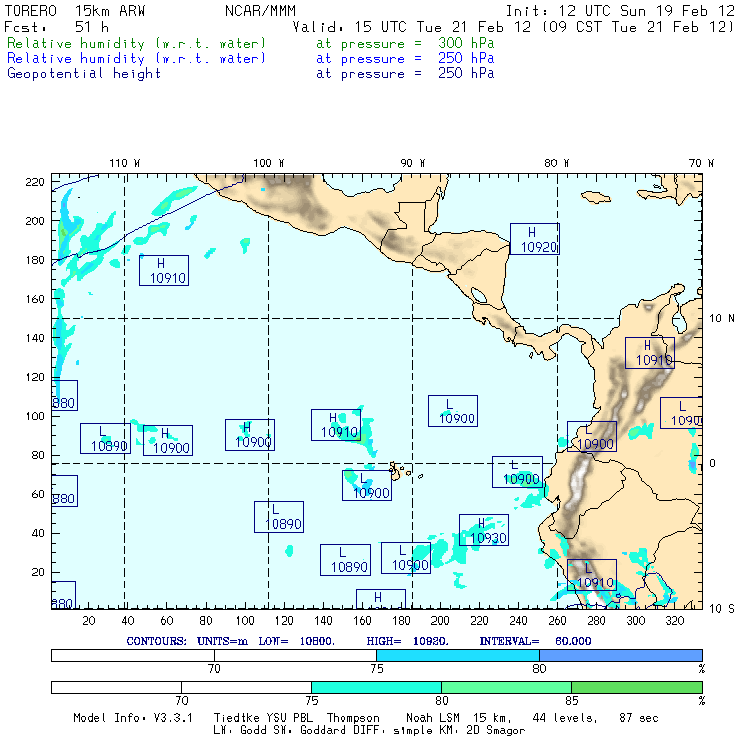This screenshot has height=740, width=740.
Task: Click '320' on the bottom grid axis
Action: pos(674,621)
